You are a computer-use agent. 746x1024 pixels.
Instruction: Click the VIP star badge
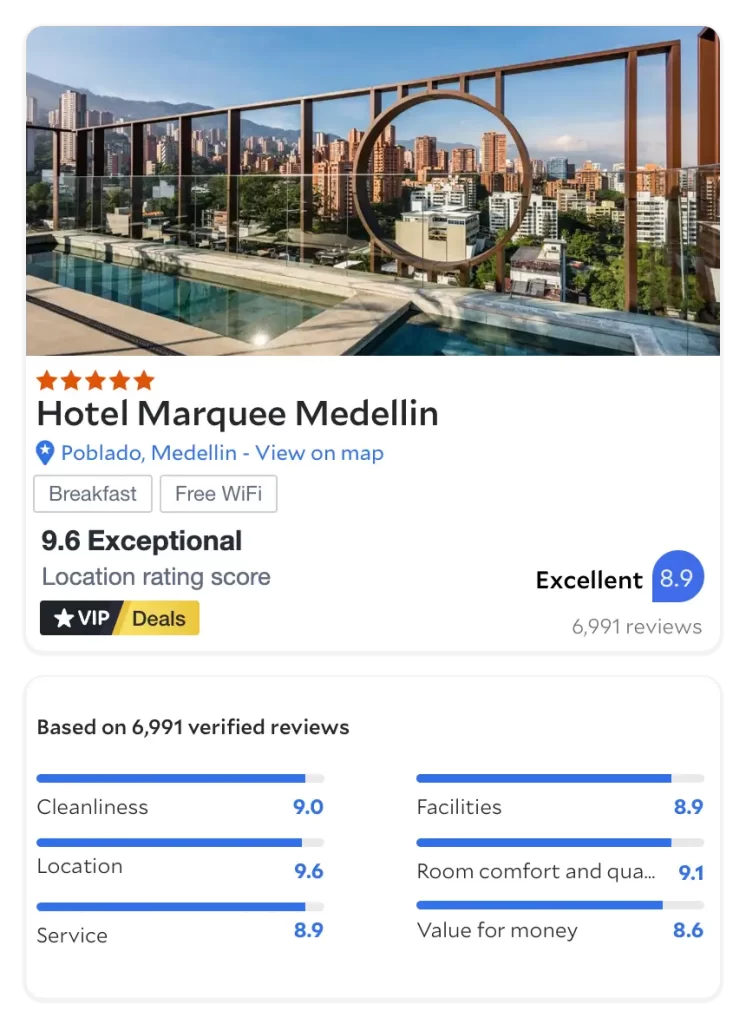coord(82,618)
